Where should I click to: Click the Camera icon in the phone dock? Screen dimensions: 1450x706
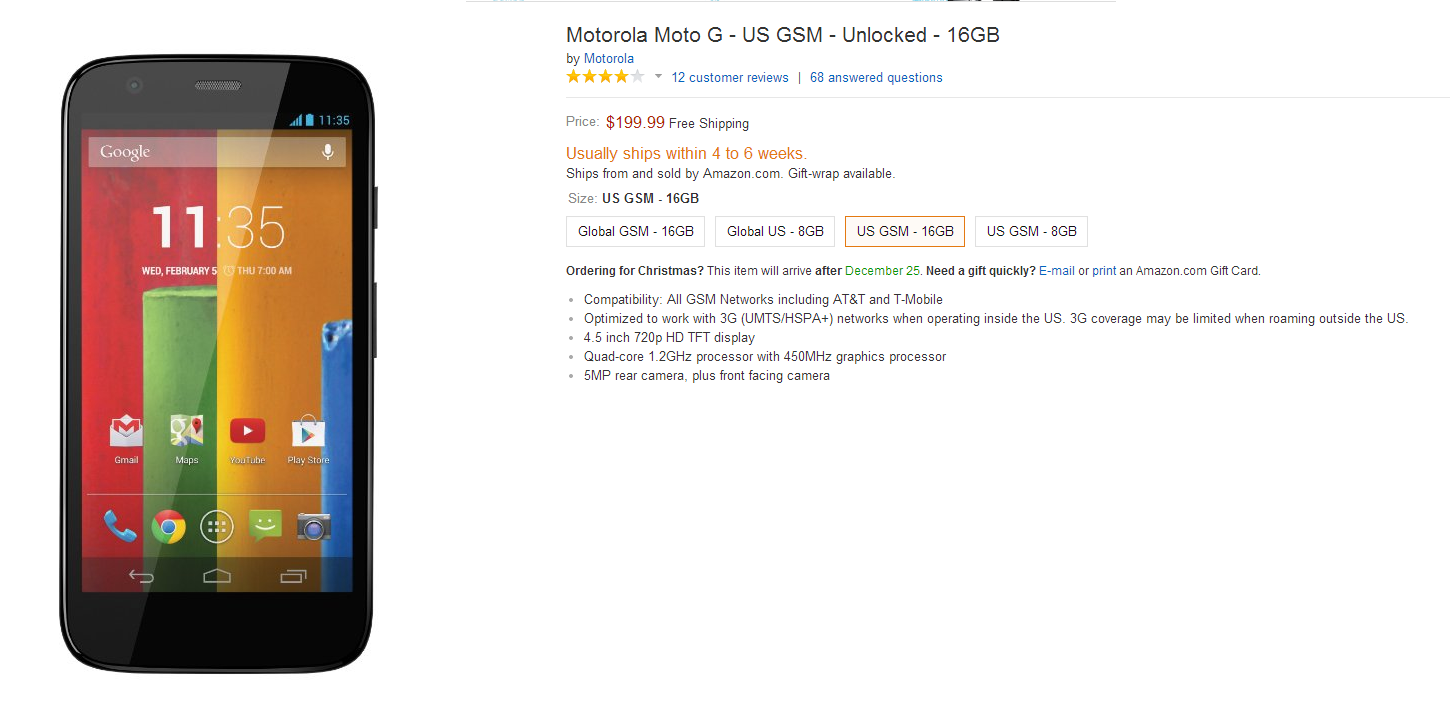tap(313, 526)
